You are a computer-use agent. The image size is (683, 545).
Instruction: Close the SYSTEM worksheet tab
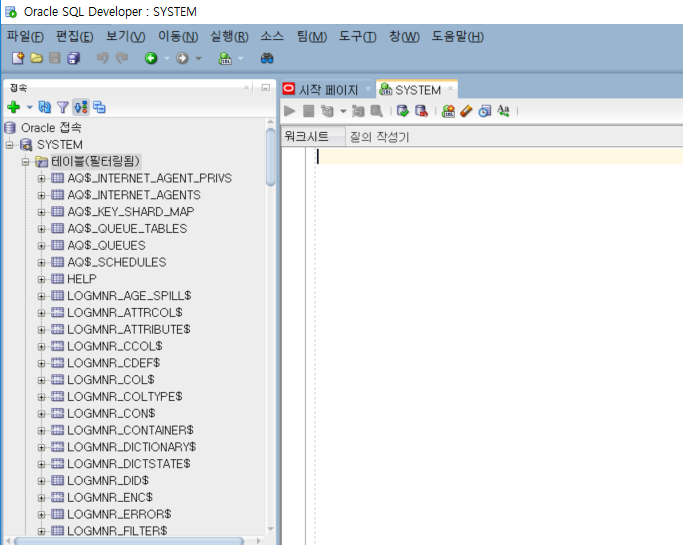coord(450,89)
